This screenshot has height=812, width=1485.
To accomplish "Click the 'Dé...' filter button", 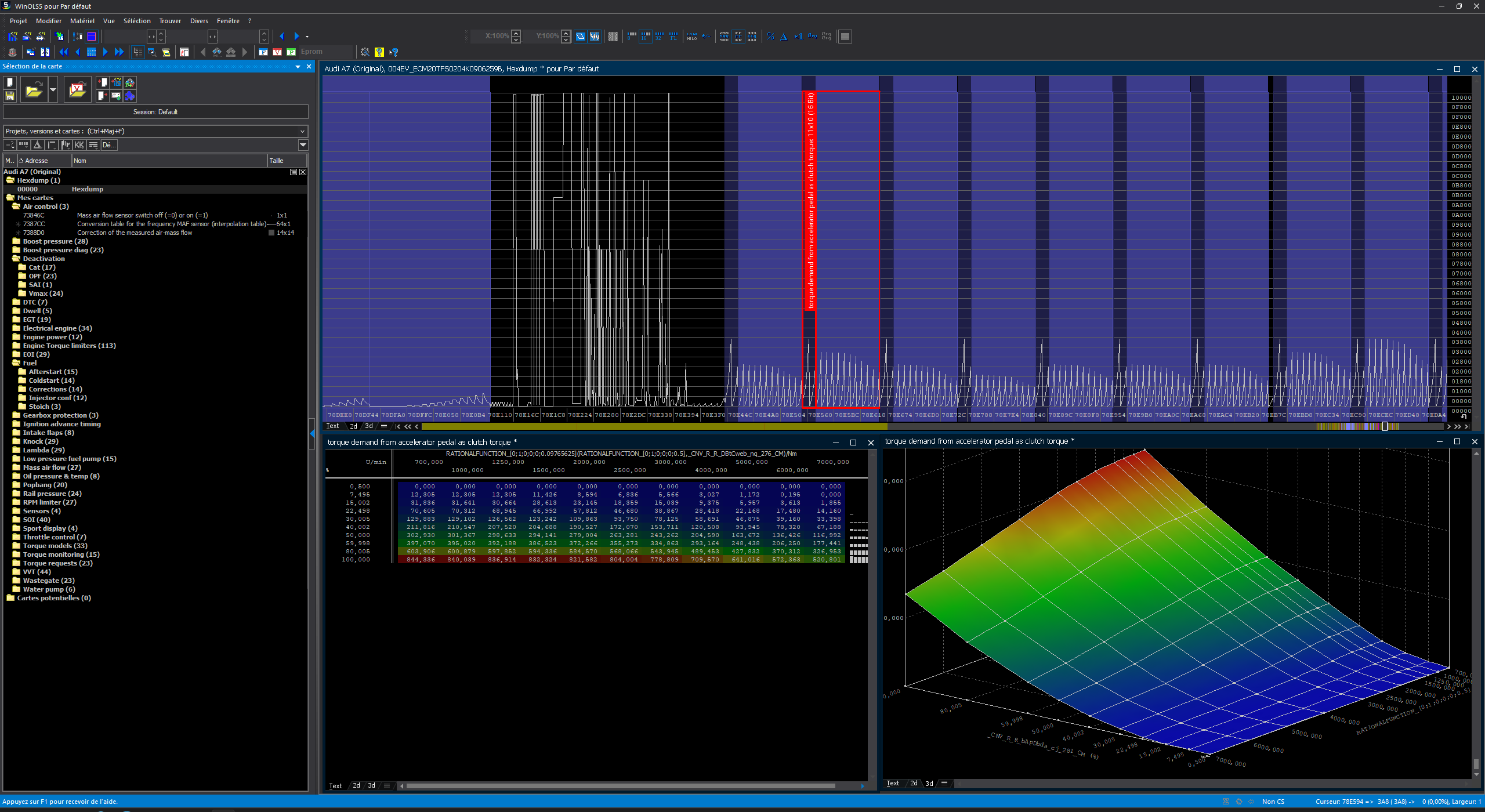I will (x=108, y=145).
